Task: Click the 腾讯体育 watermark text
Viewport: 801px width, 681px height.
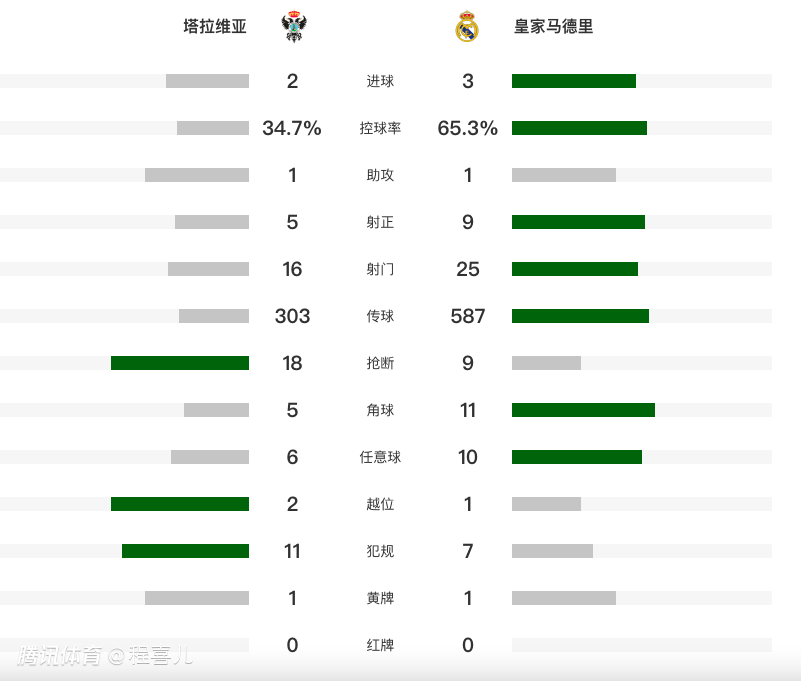Action: [x=60, y=656]
